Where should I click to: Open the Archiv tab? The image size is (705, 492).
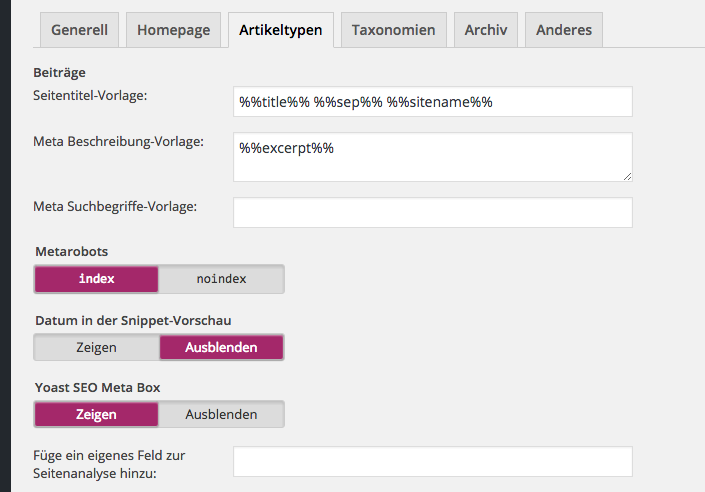point(485,30)
